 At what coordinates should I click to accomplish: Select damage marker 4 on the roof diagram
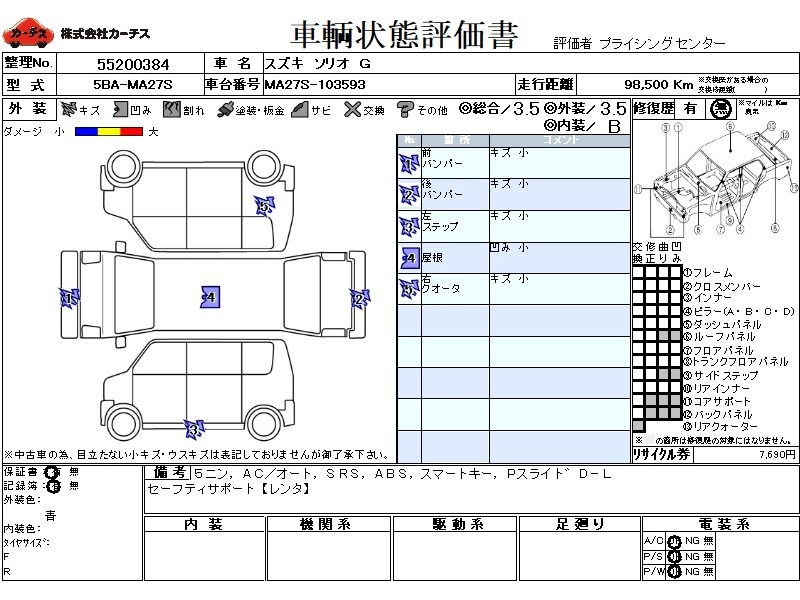(x=210, y=297)
